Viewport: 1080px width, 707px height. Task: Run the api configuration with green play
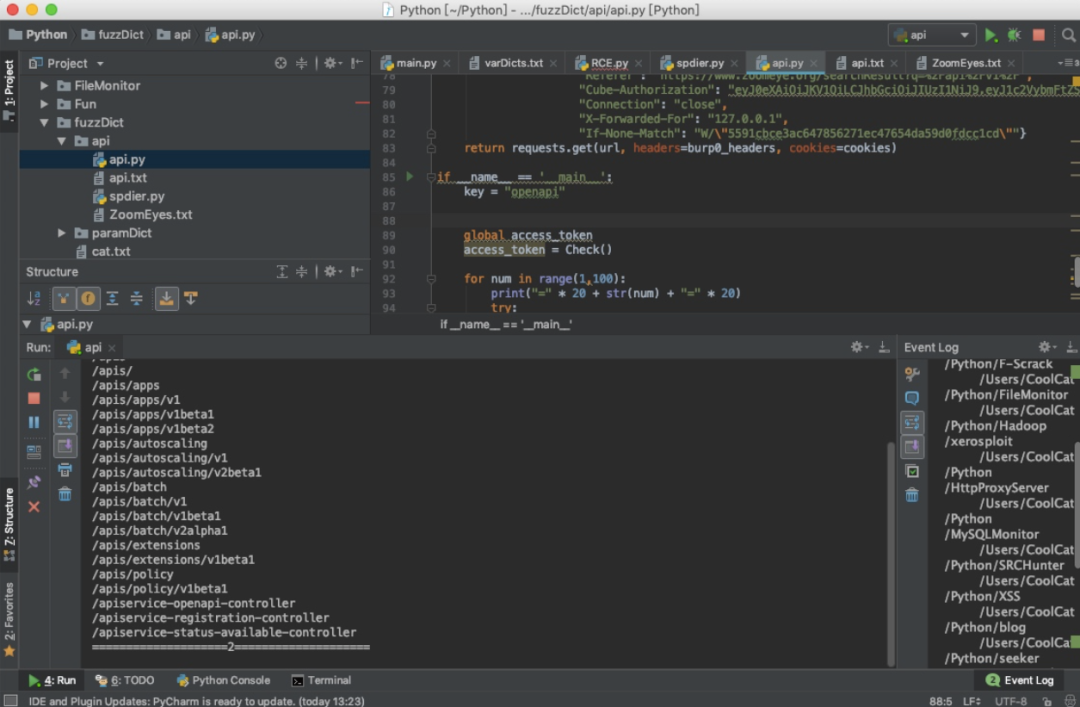coord(990,35)
